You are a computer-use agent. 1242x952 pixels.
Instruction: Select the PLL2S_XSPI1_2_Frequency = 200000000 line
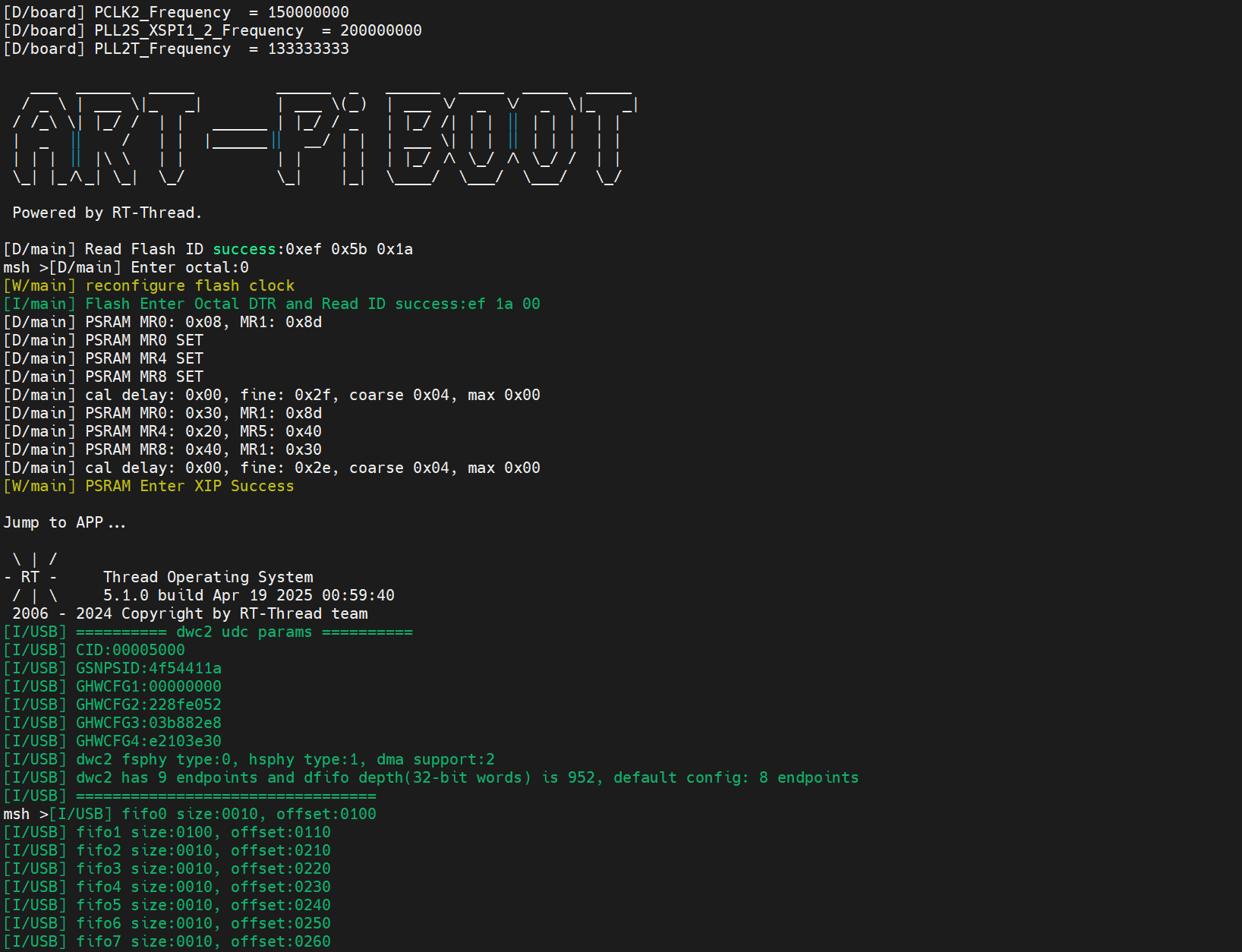pyautogui.click(x=213, y=30)
